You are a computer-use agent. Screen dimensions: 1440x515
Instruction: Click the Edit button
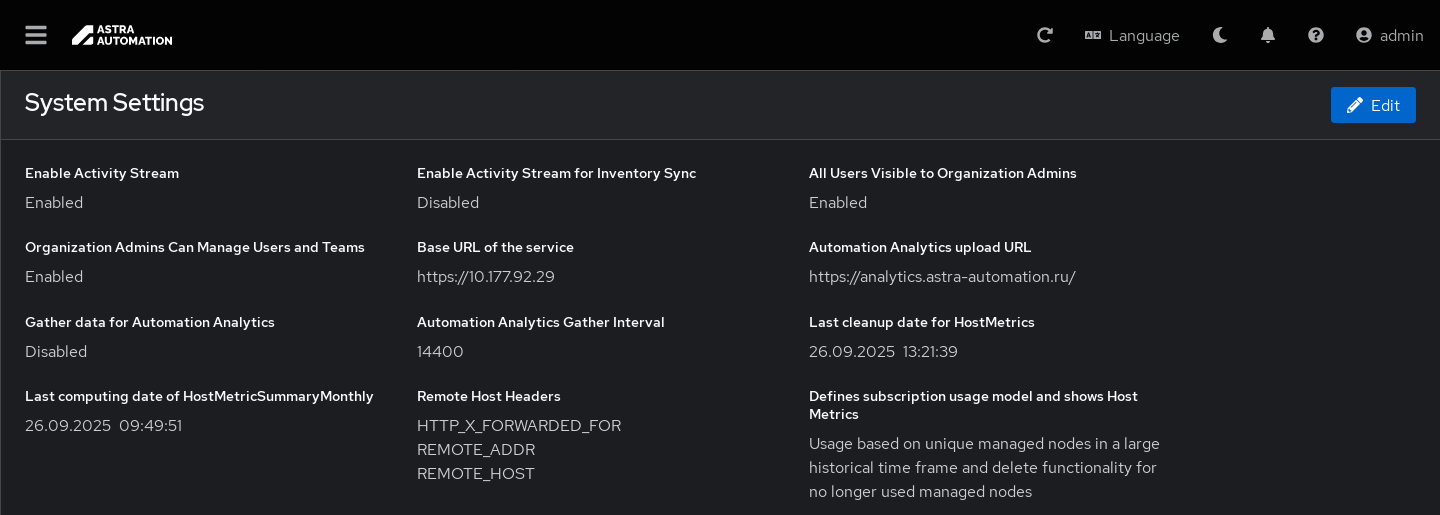tap(1373, 105)
